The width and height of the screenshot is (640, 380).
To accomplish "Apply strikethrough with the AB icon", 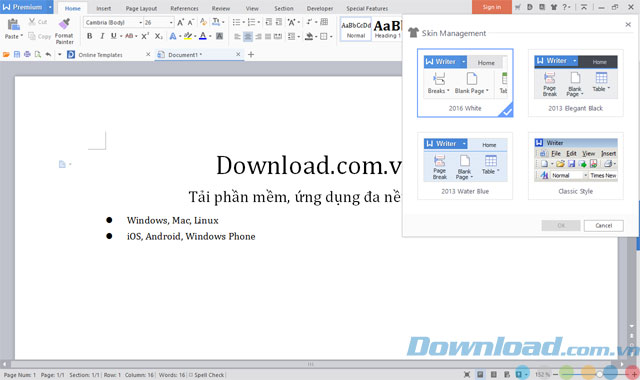I will [129, 36].
